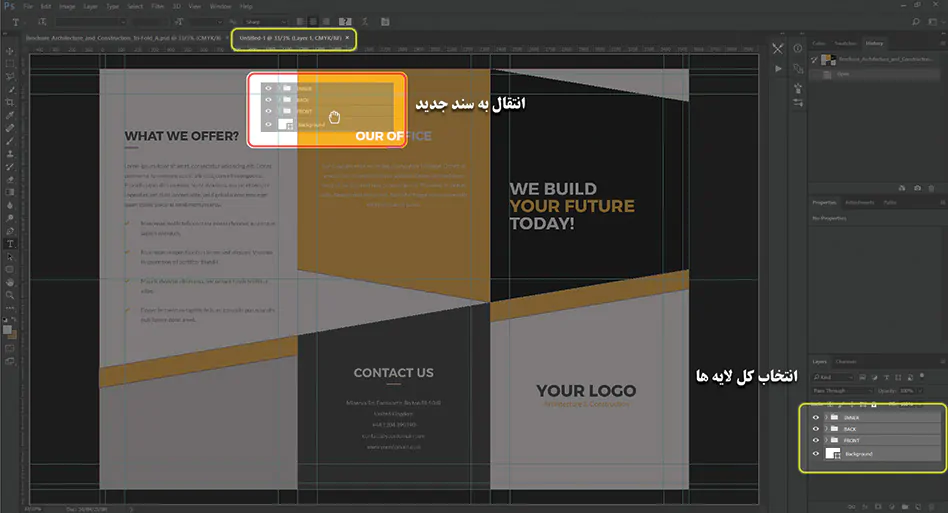Select the Zoom tool in toolbox
Screen dimensions: 948x513
click(x=10, y=295)
